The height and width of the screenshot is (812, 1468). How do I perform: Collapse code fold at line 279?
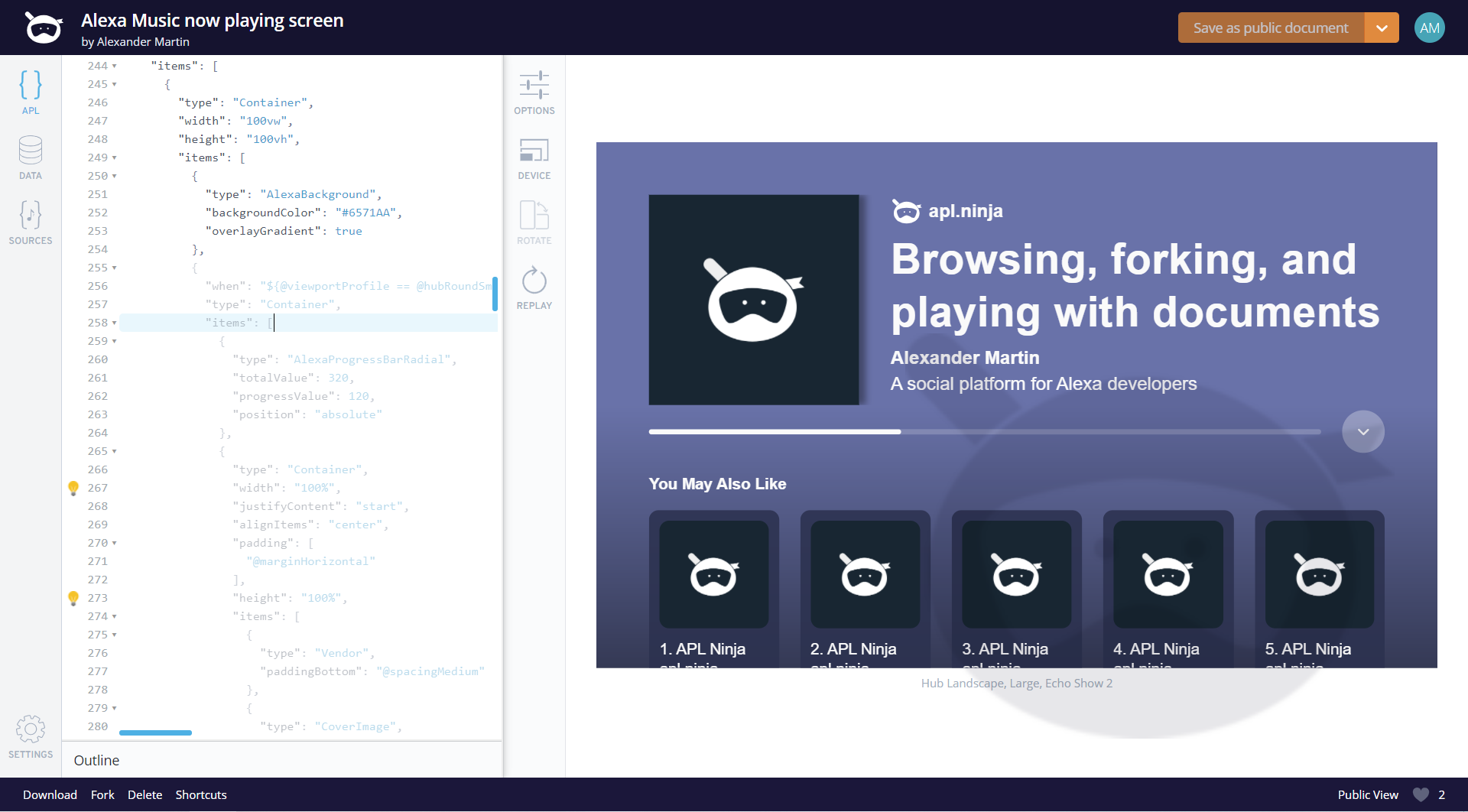pyautogui.click(x=115, y=708)
